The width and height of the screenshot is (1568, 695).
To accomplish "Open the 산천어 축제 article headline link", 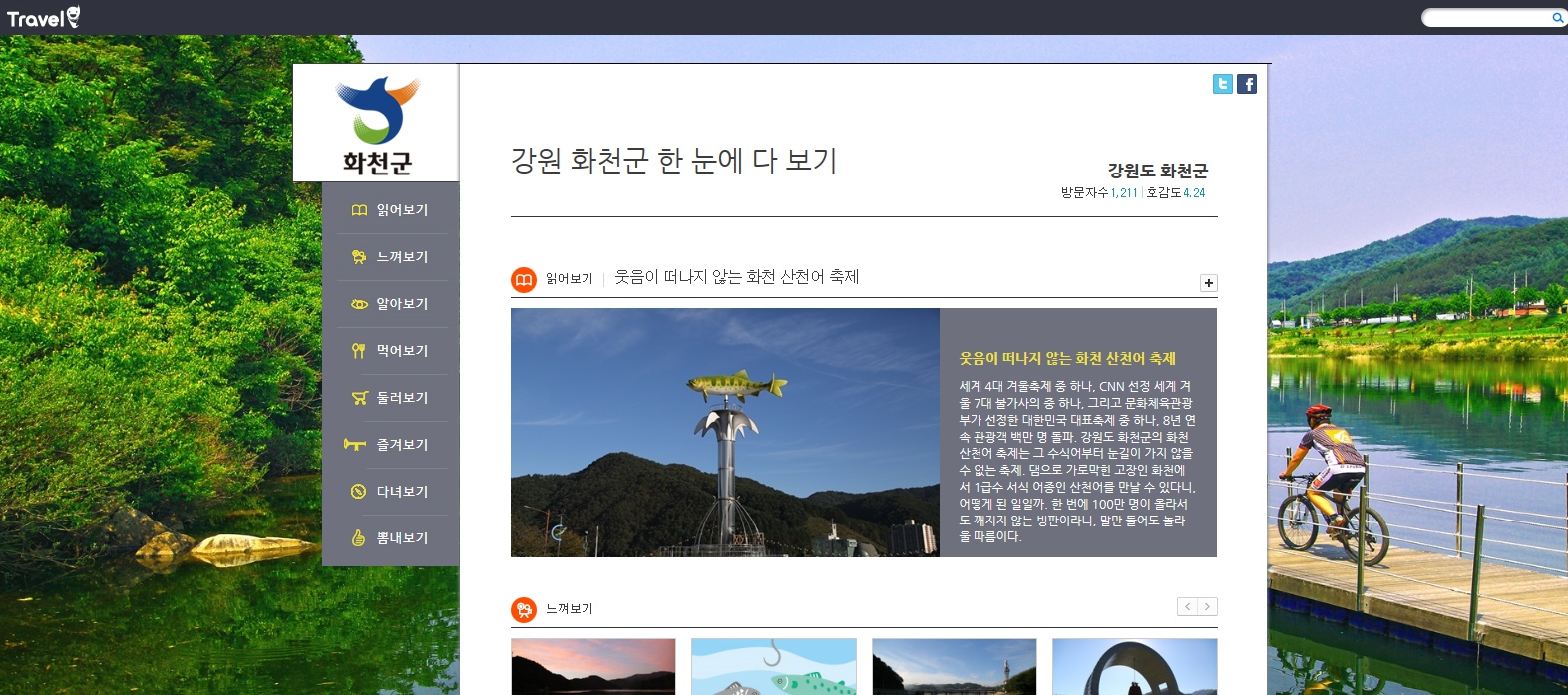I will pyautogui.click(x=736, y=277).
